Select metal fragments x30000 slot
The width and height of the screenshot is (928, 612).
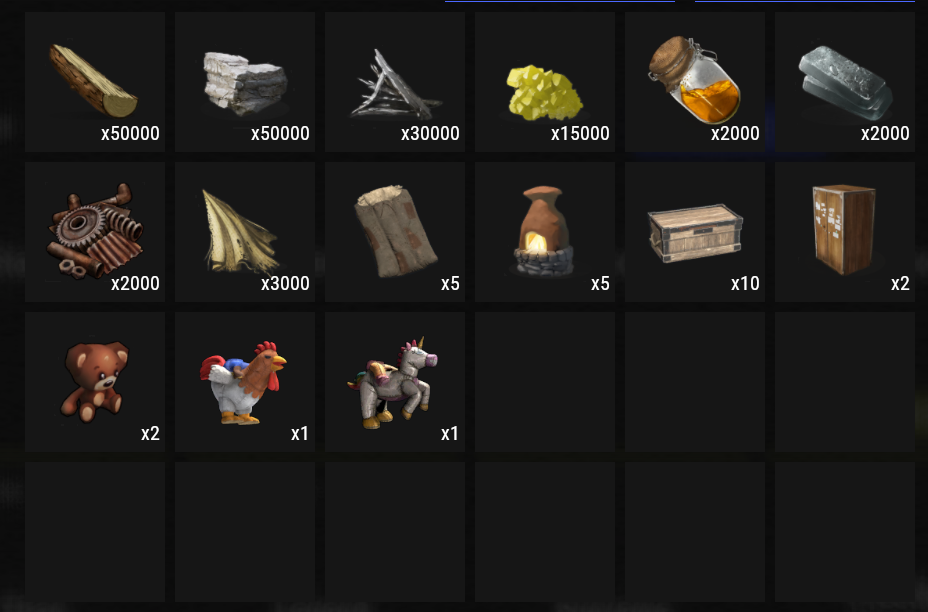[395, 82]
